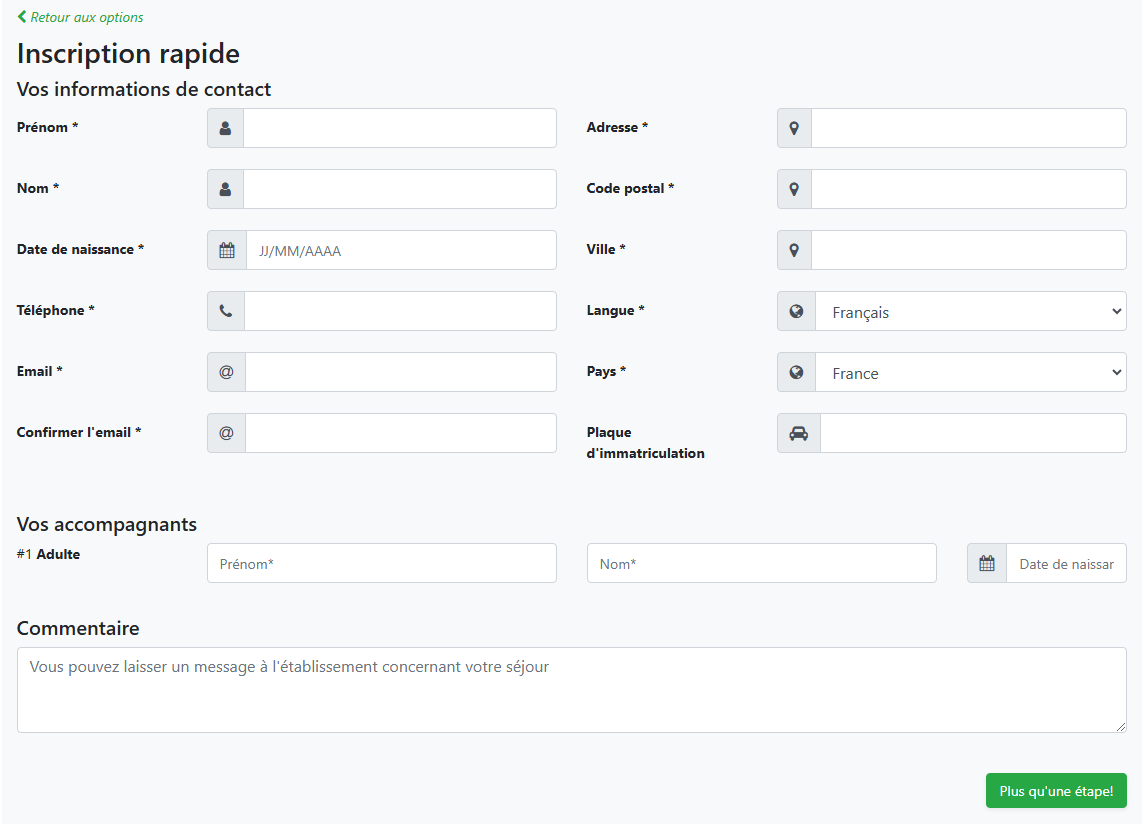Select the Email input field

pos(400,372)
